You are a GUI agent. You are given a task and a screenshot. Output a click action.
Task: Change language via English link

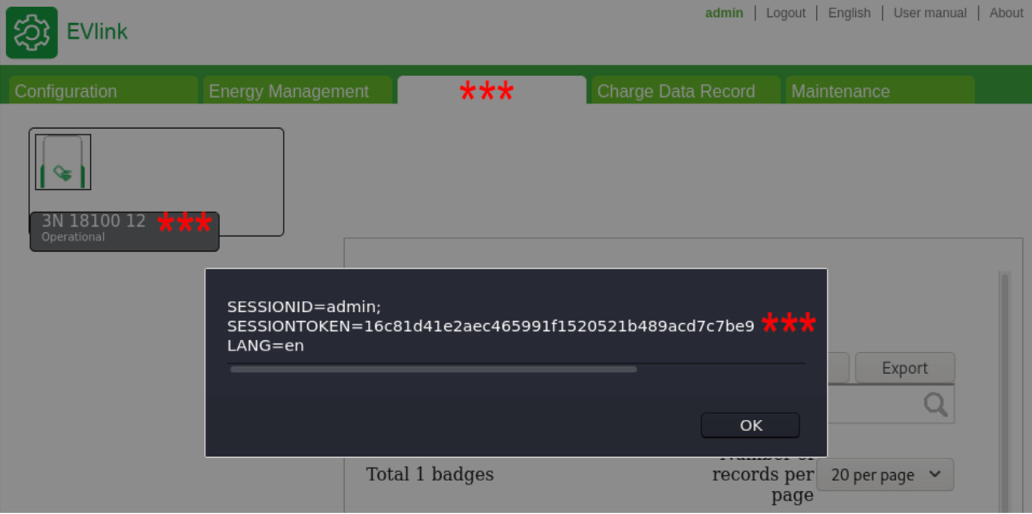click(x=849, y=13)
